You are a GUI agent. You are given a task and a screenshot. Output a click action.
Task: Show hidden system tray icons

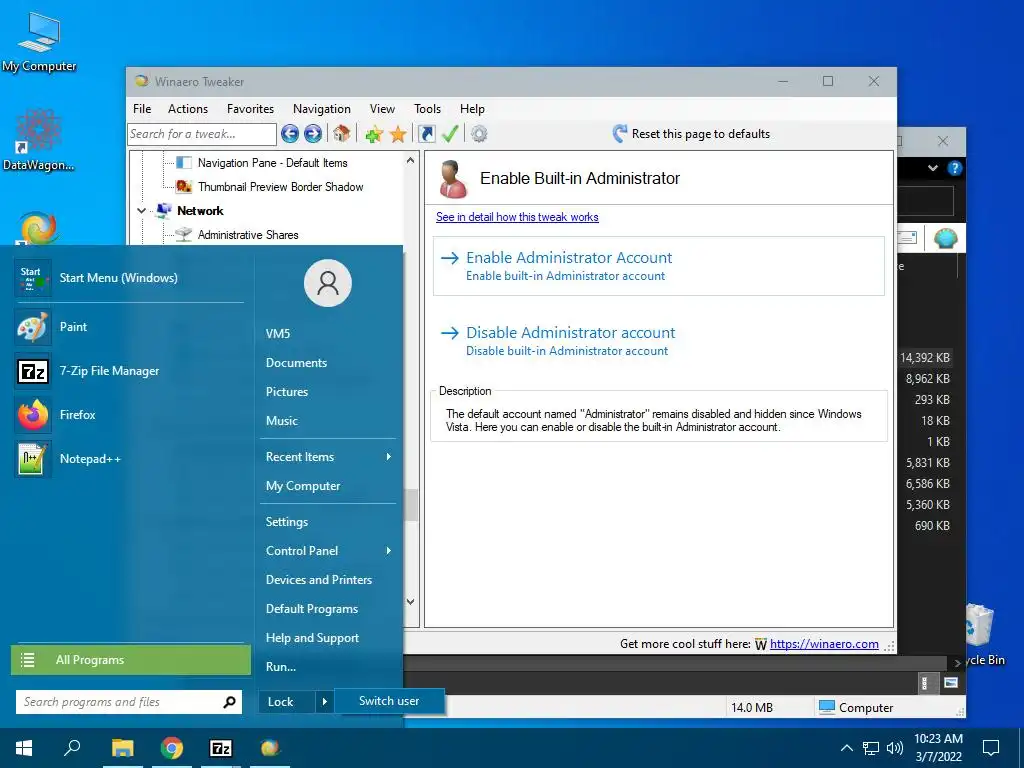click(x=846, y=748)
